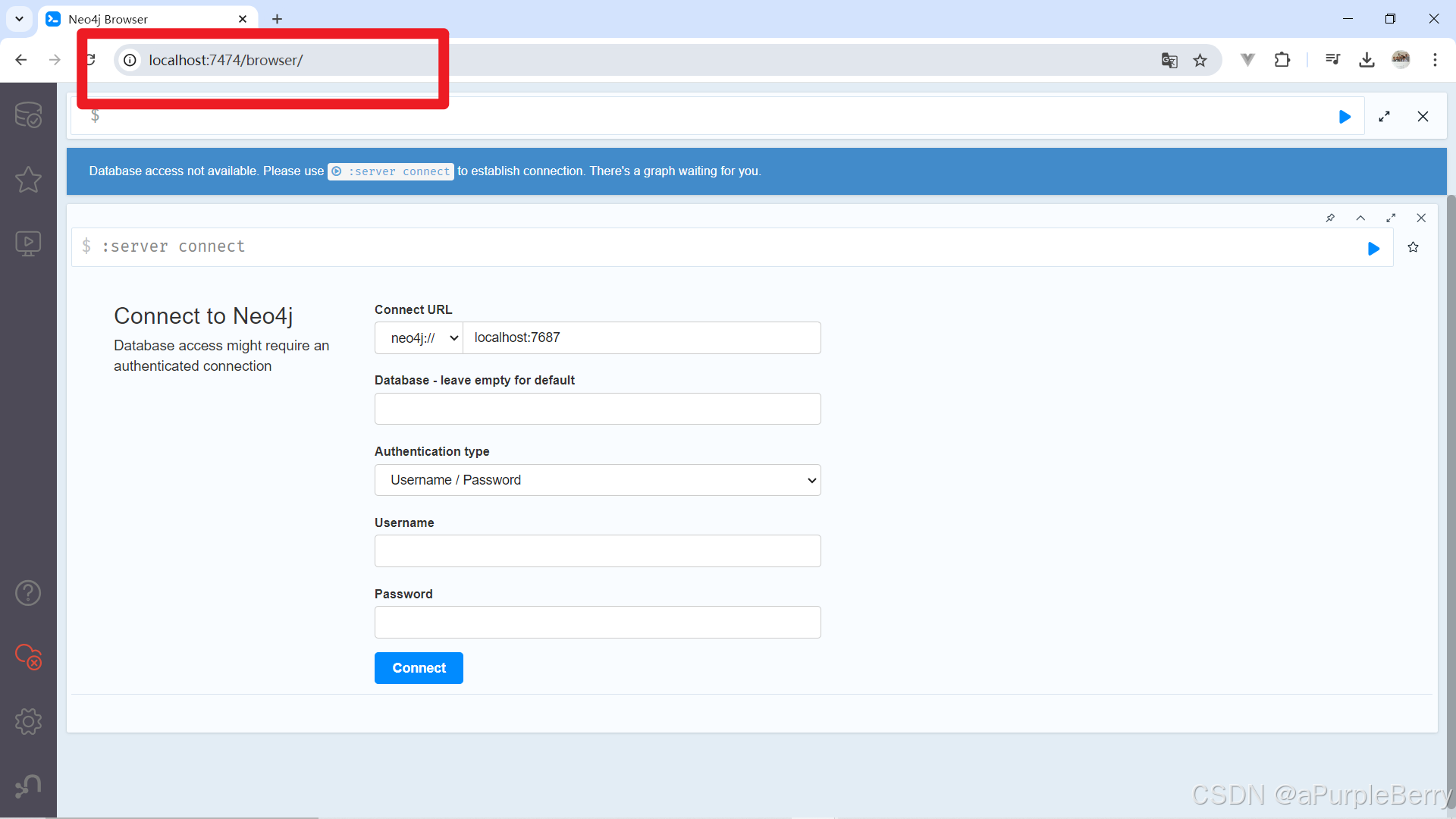Click the Connect button to authenticate
Screen dimensions: 1456x819
418,668
